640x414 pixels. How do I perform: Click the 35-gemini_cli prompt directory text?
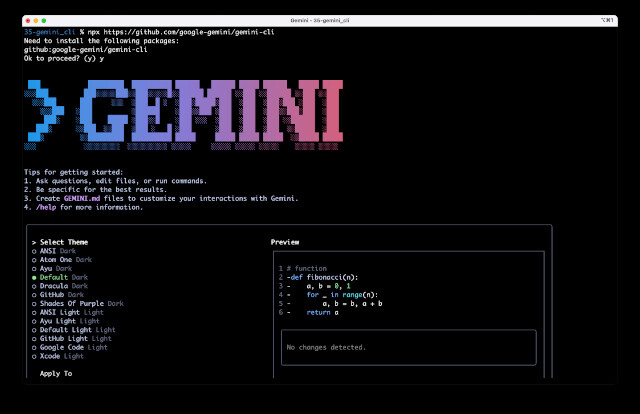point(49,32)
